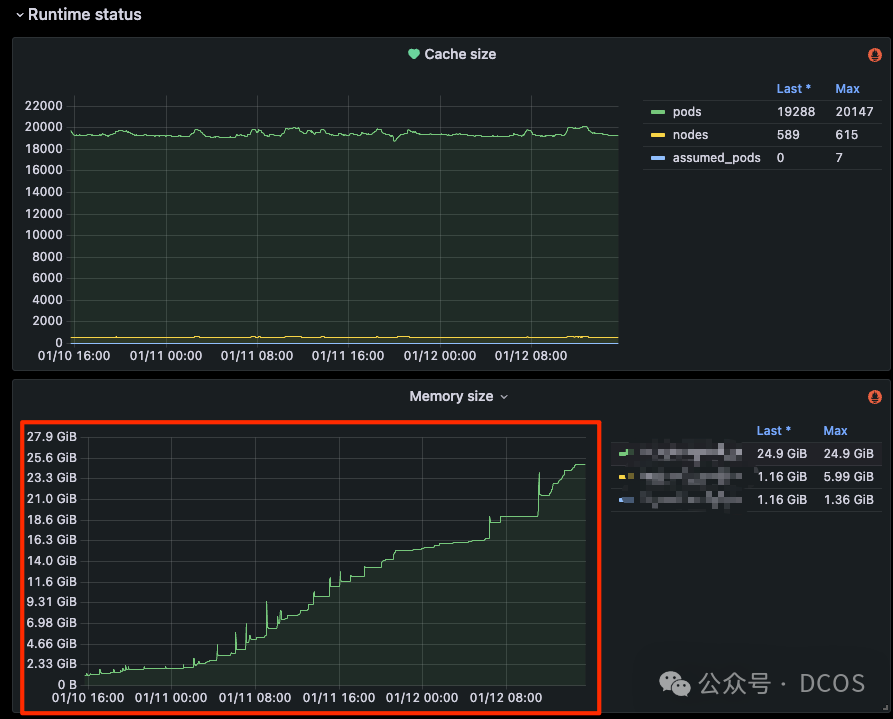Click the 1.36 GiB Max value
Image resolution: width=893 pixels, height=719 pixels.
point(849,500)
